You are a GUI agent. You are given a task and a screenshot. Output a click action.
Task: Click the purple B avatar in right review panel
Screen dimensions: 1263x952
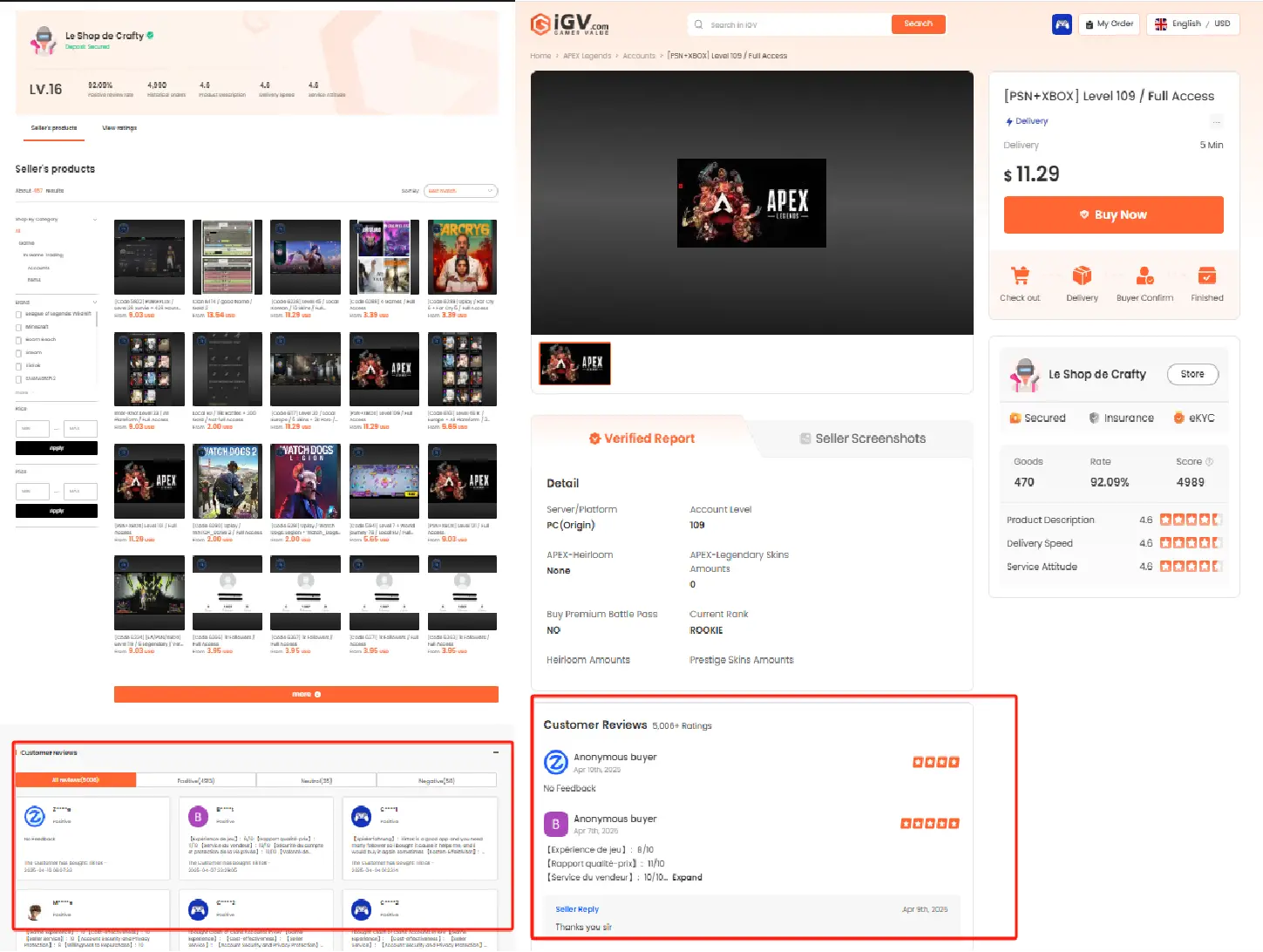(x=555, y=824)
